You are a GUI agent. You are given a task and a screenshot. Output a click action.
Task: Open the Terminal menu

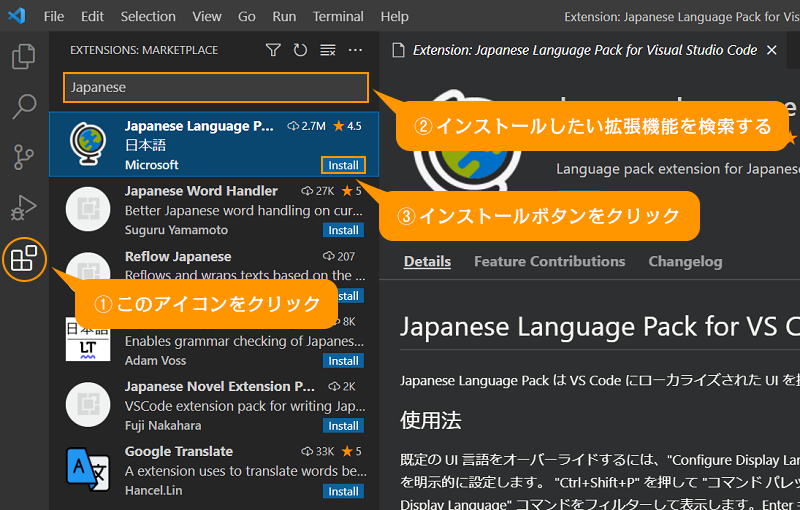(338, 16)
